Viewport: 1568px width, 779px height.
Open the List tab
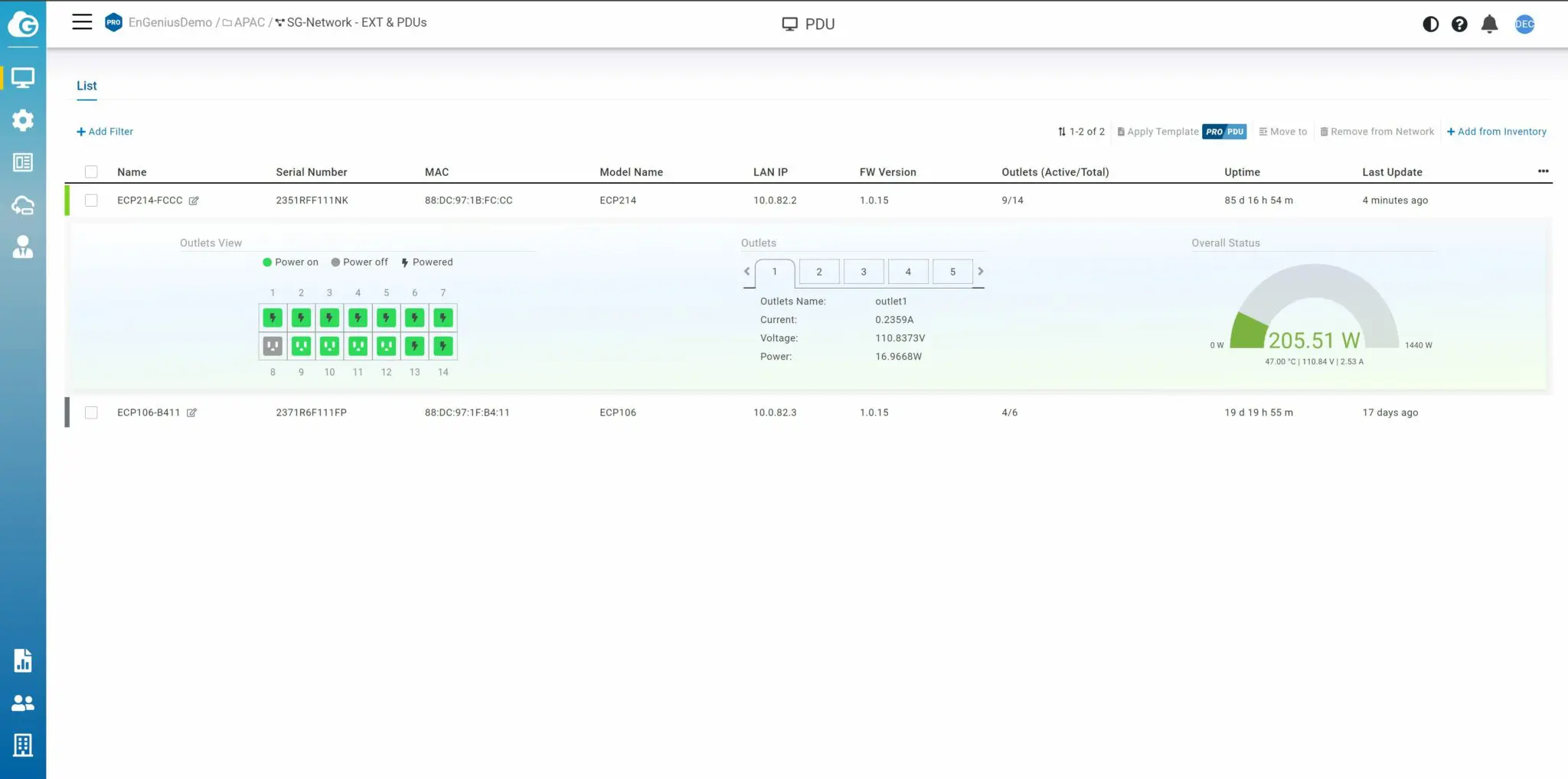click(87, 86)
